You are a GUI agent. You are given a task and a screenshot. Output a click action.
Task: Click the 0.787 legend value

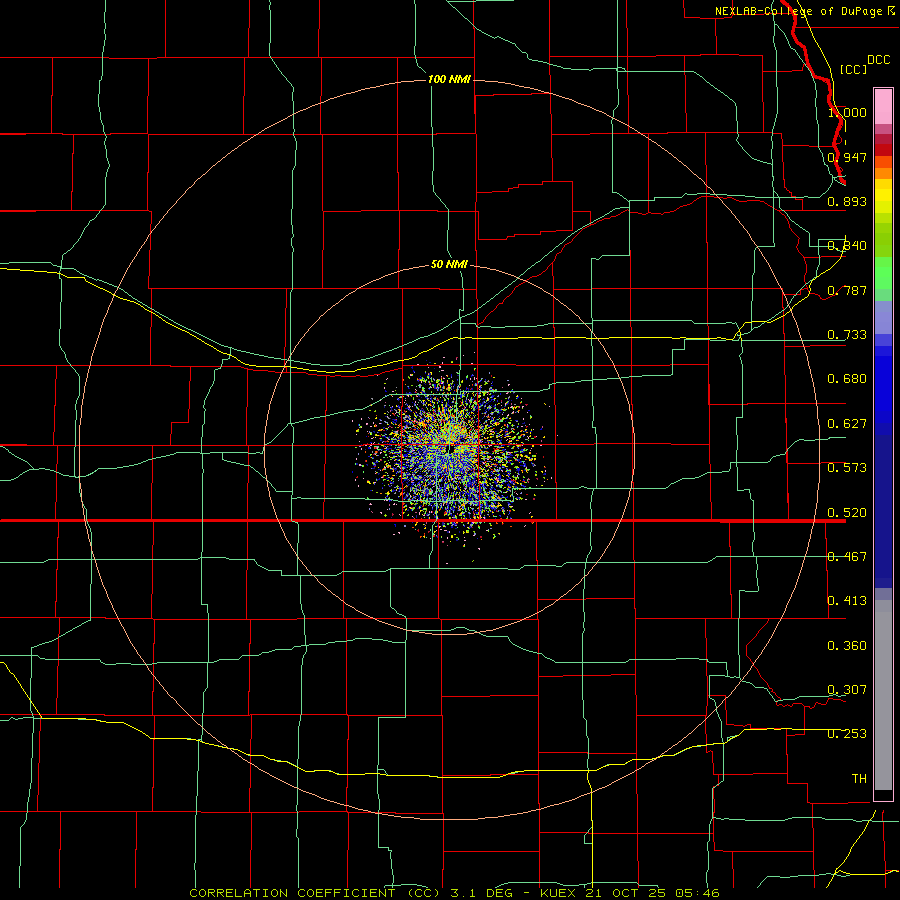pos(847,290)
